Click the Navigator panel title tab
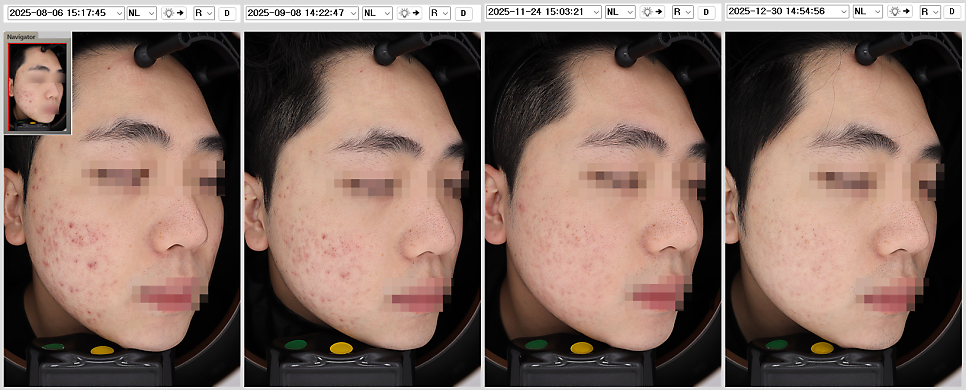 pyautogui.click(x=21, y=37)
